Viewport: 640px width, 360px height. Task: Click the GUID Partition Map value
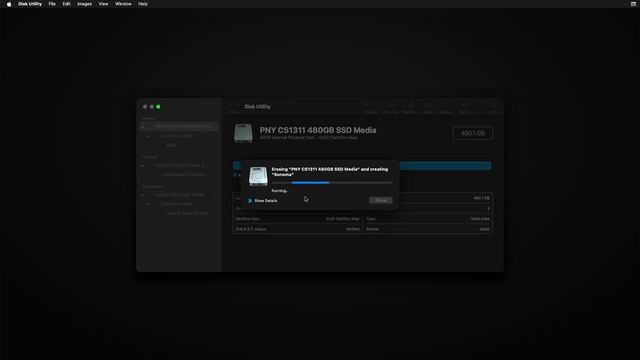click(342, 219)
